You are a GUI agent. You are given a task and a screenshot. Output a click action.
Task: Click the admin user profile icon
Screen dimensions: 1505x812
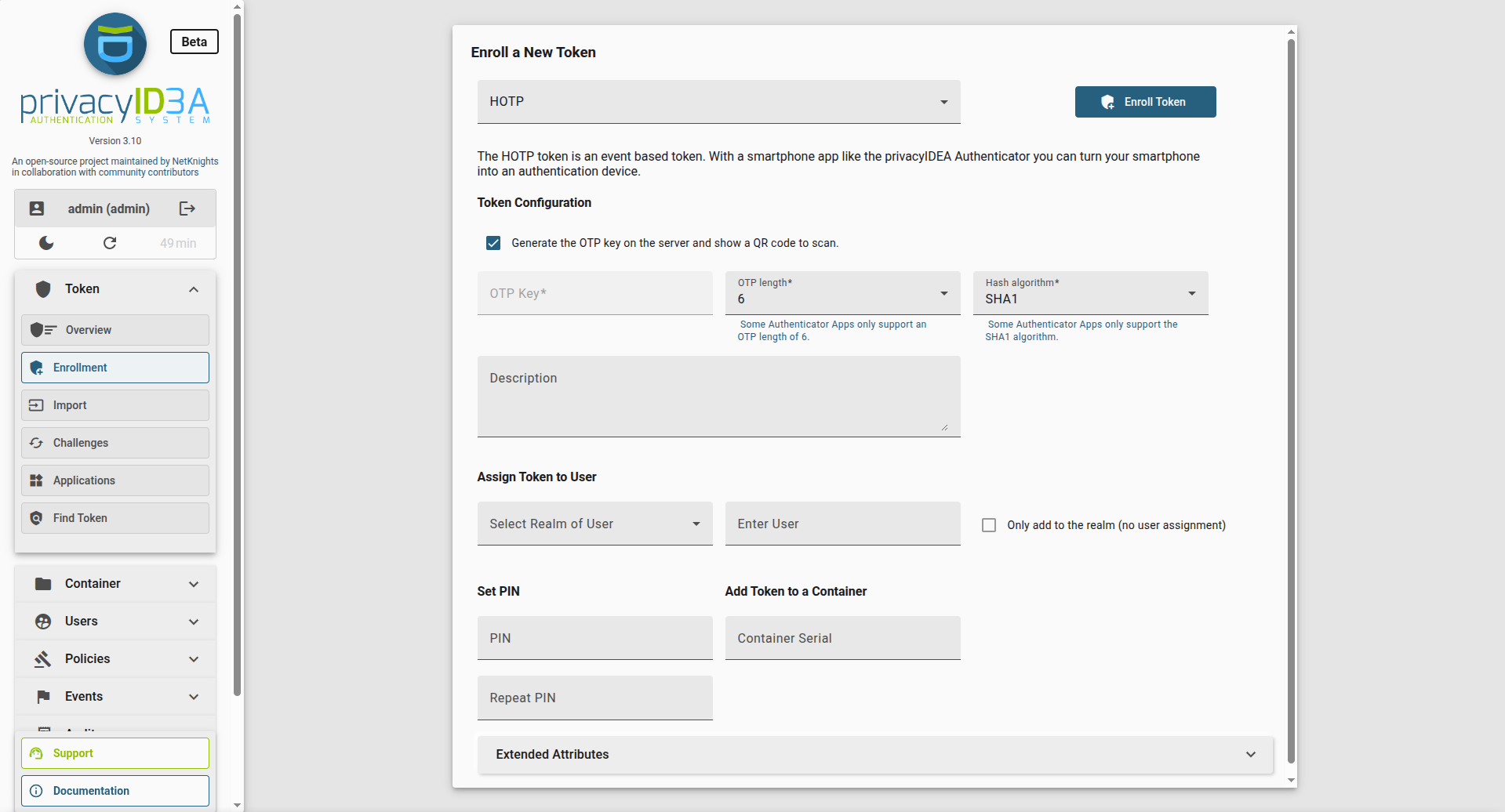tap(37, 208)
